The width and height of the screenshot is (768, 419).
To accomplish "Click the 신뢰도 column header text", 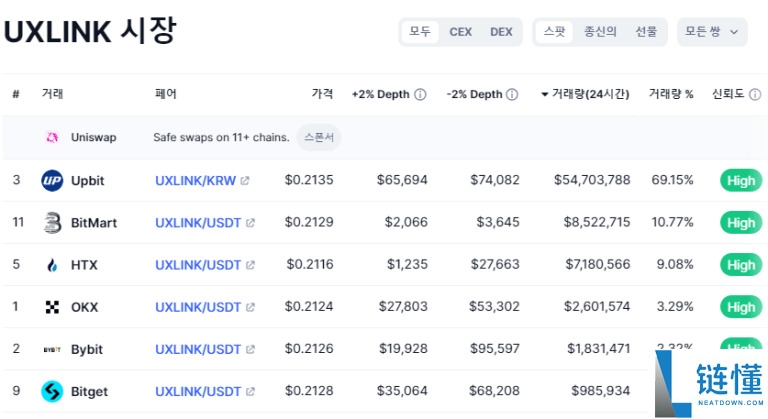I will (x=728, y=94).
